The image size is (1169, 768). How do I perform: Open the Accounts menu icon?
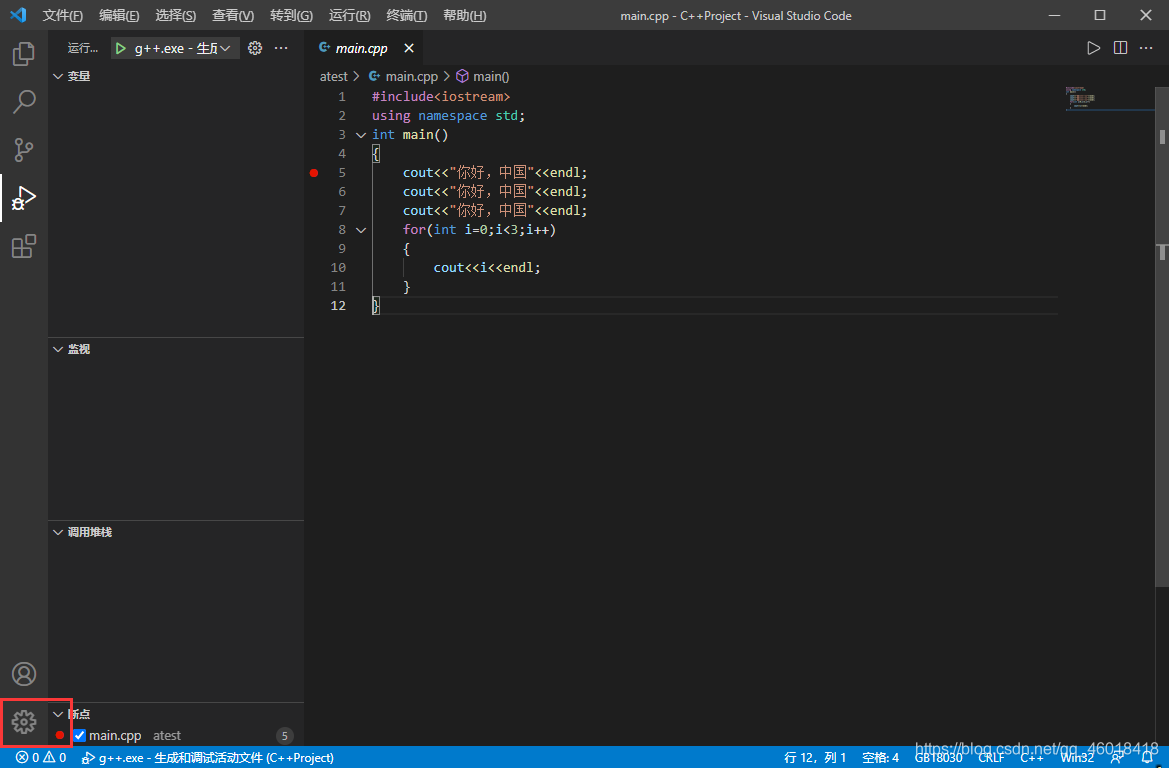coord(24,674)
